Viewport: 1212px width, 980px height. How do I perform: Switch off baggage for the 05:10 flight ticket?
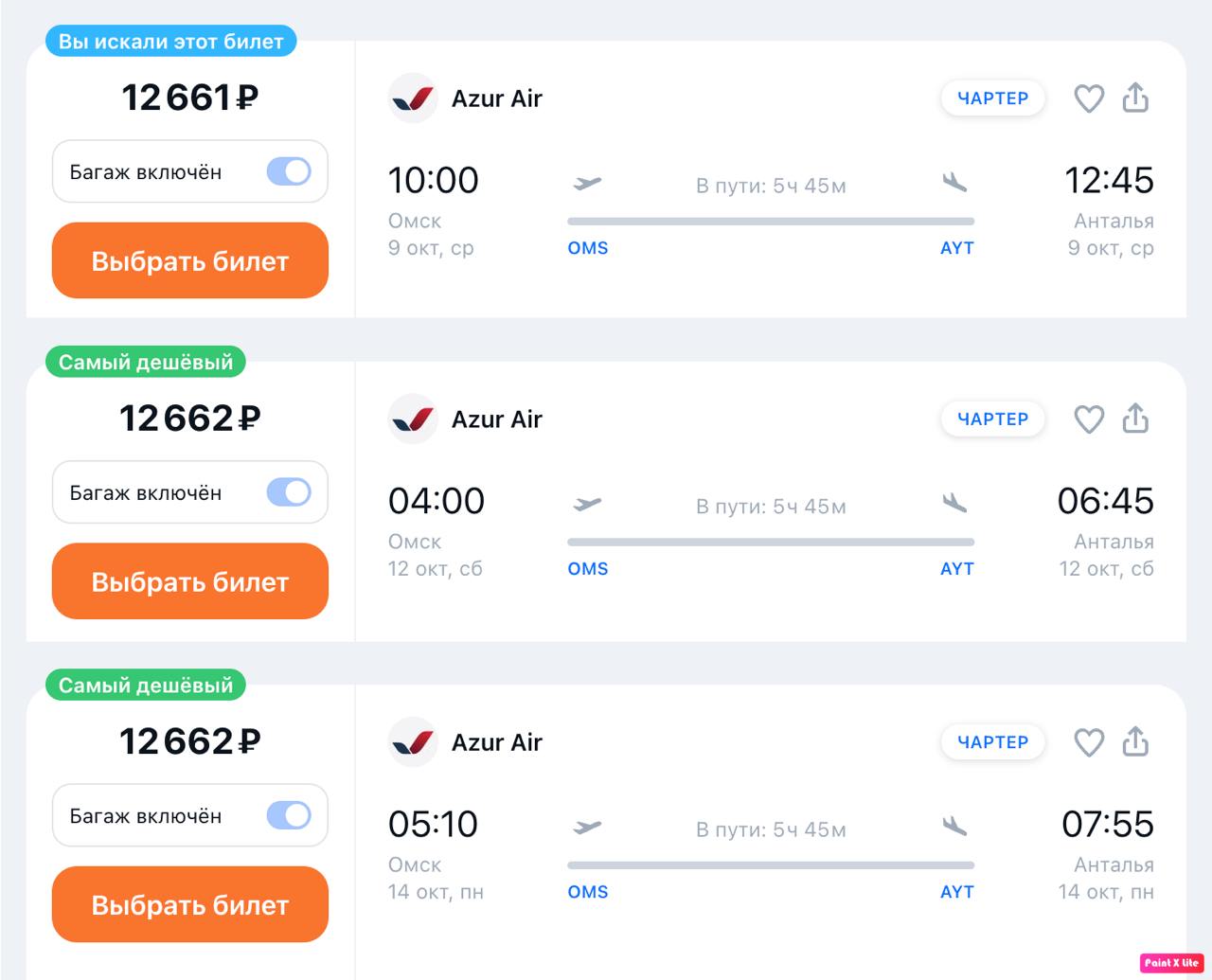pyautogui.click(x=289, y=815)
